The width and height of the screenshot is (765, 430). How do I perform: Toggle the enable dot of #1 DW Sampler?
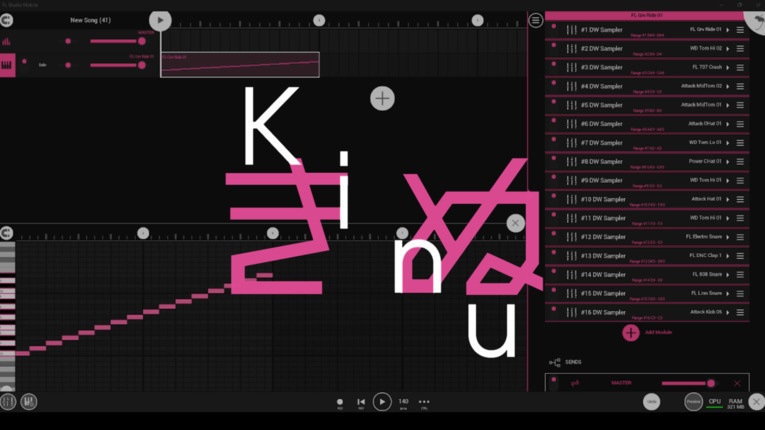(554, 26)
